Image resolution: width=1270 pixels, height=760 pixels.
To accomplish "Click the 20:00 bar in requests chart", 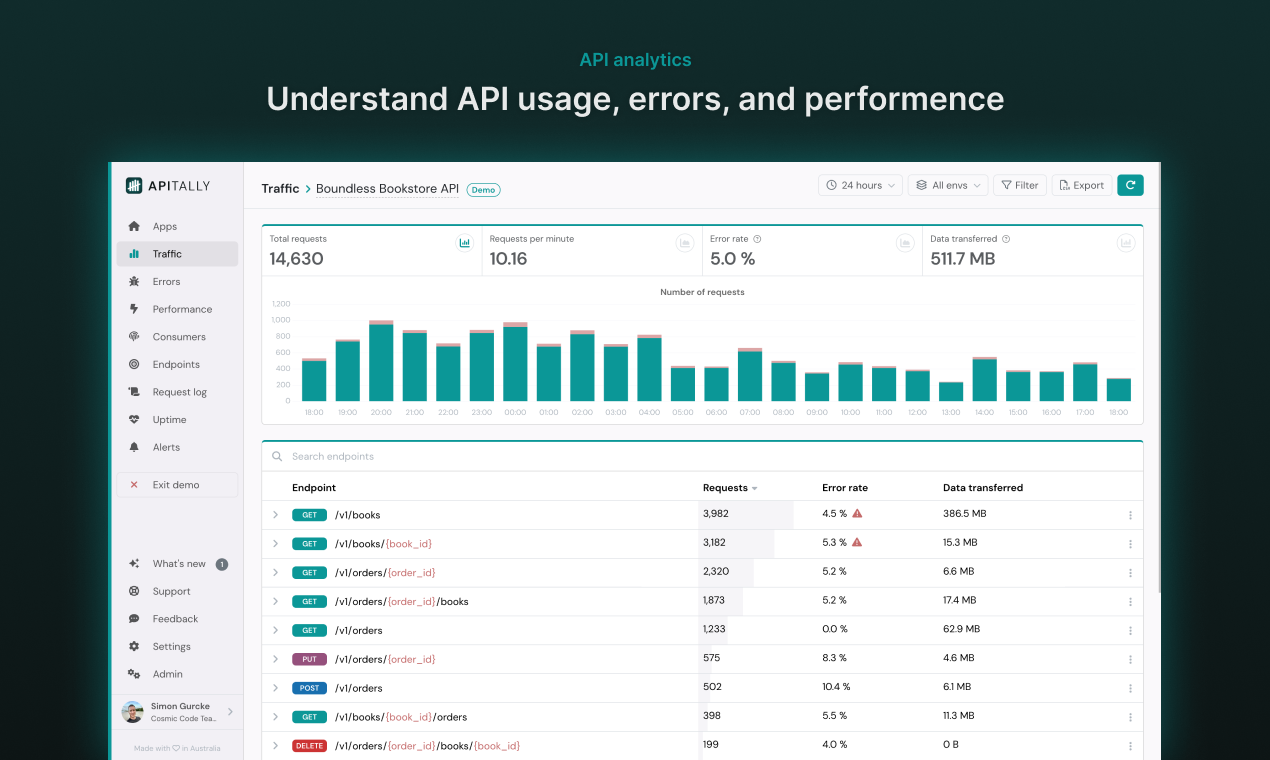I will click(x=381, y=361).
